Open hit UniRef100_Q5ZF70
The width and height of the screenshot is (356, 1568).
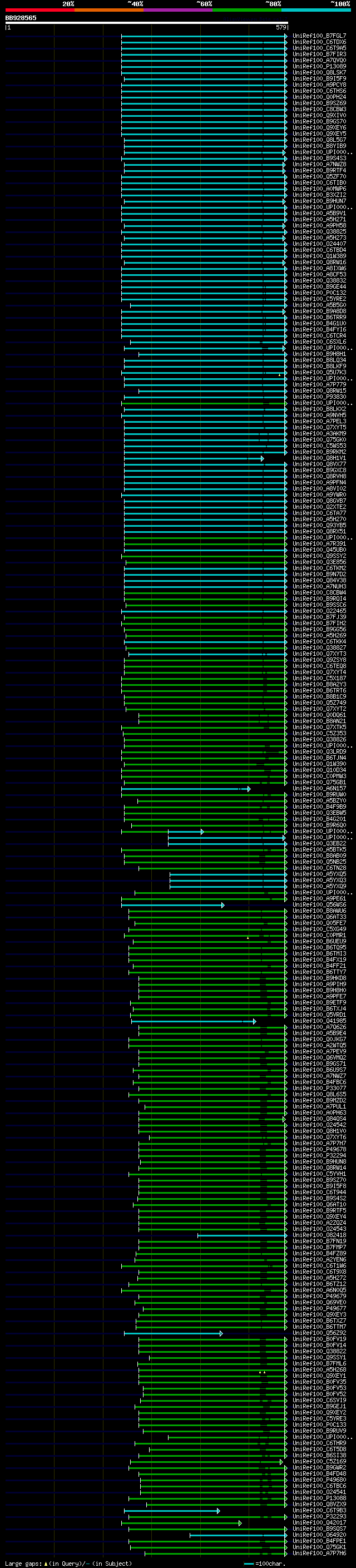(x=319, y=176)
